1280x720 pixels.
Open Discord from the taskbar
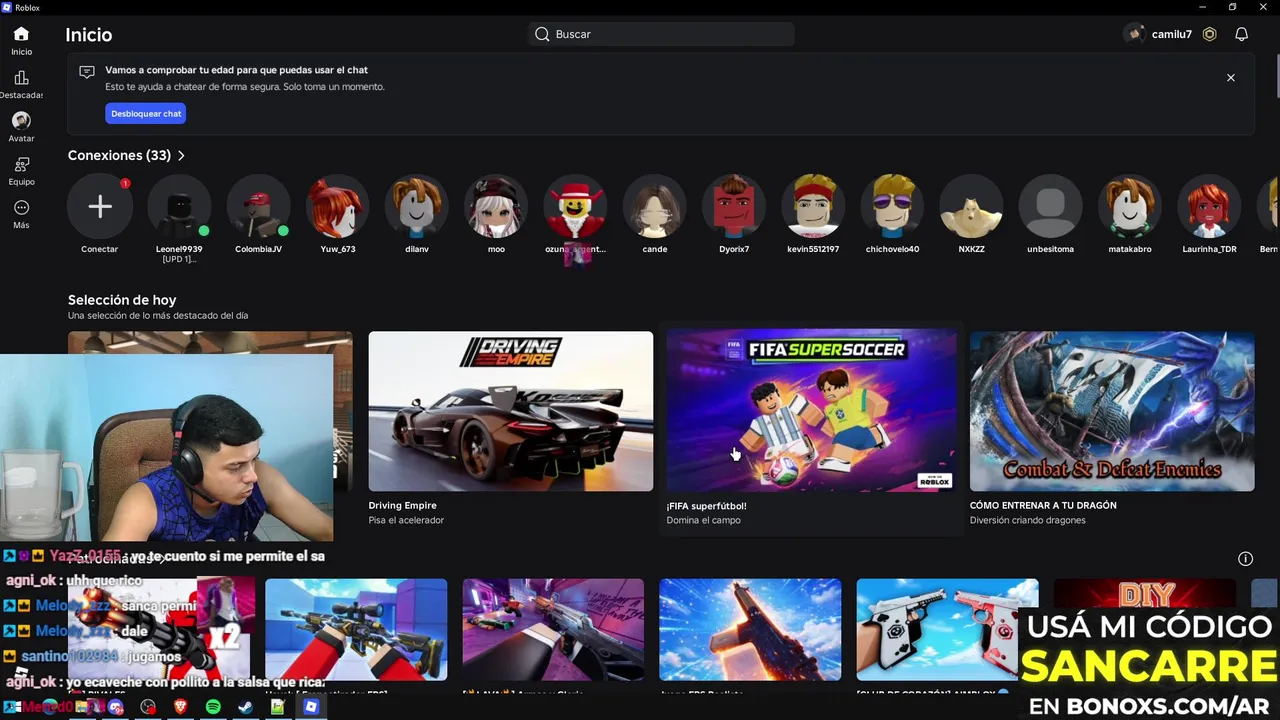[x=115, y=707]
